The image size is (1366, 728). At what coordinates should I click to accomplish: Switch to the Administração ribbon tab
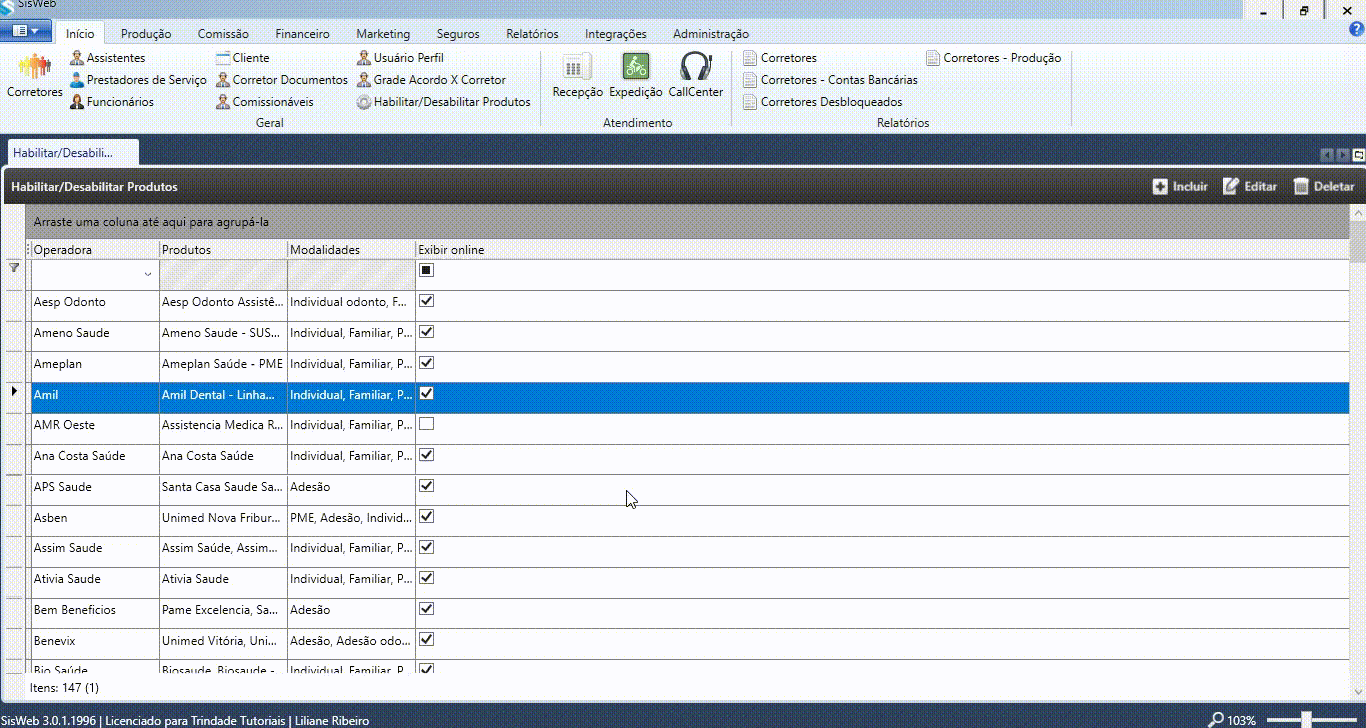tap(711, 34)
